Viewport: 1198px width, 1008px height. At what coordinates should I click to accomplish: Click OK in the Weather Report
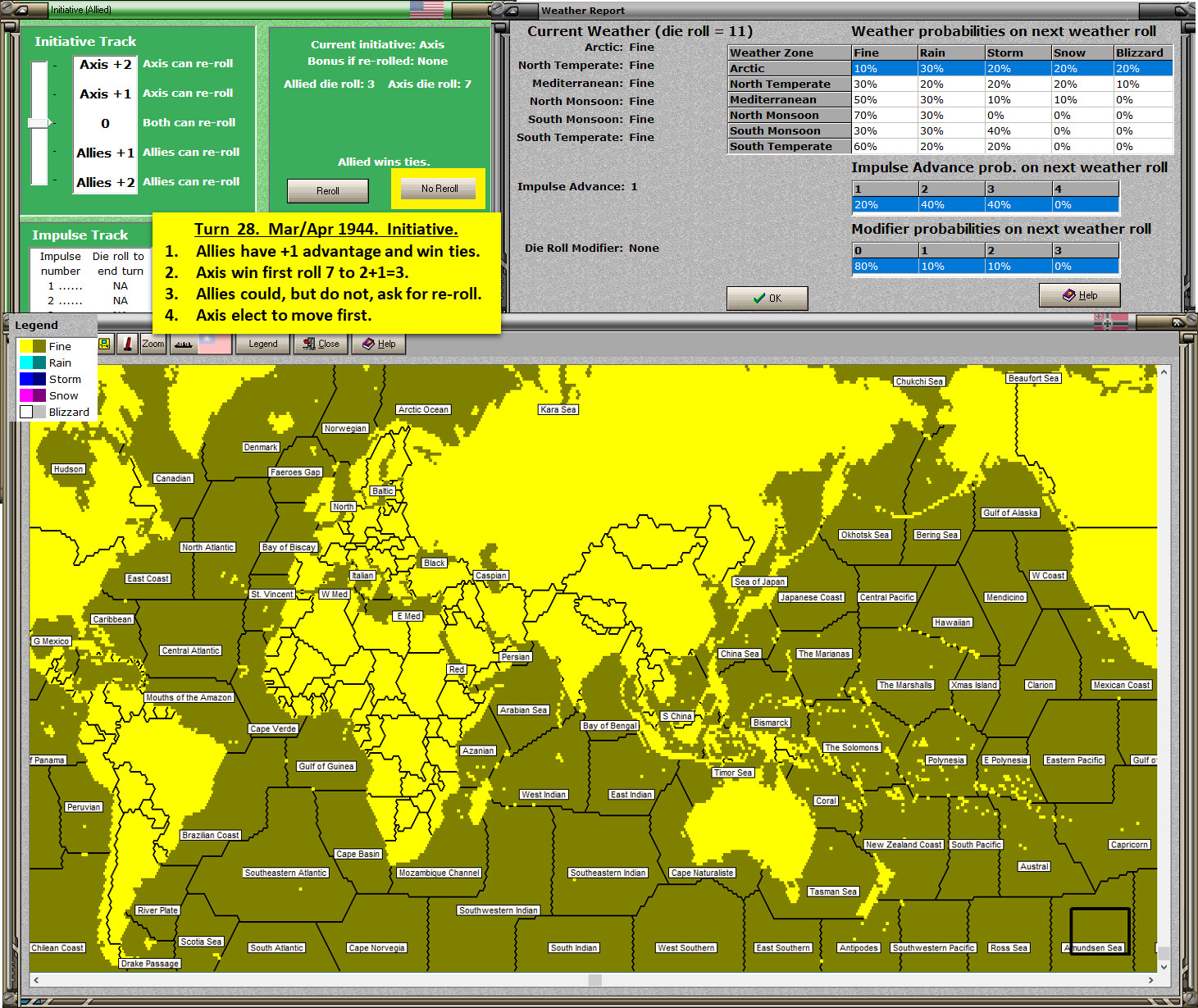768,298
